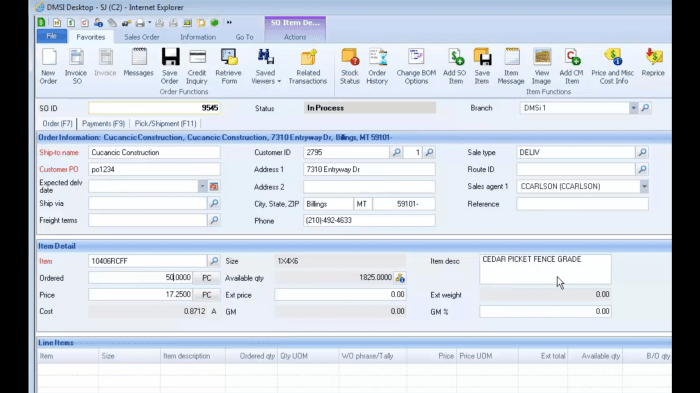Click the SO ID field
The width and height of the screenshot is (700, 393).
(x=154, y=108)
